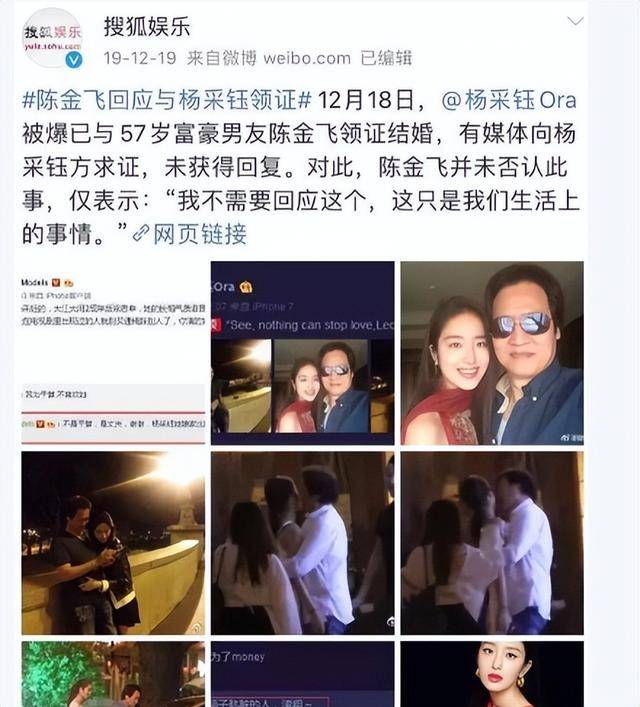Image resolution: width=640 pixels, height=707 pixels.
Task: Open the 搜狐娱乐 profile avatar
Action: coord(52,38)
